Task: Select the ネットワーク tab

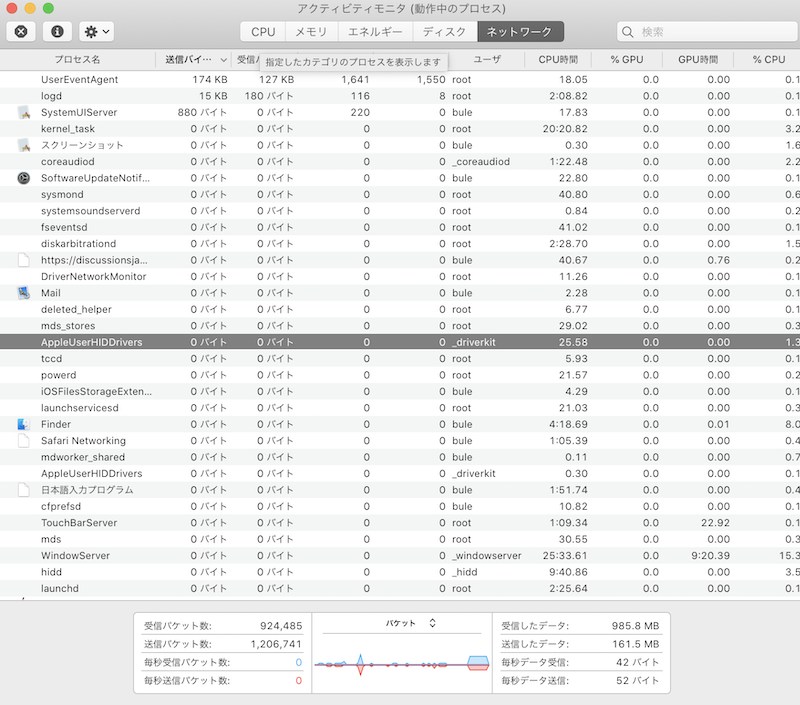Action: click(x=520, y=32)
